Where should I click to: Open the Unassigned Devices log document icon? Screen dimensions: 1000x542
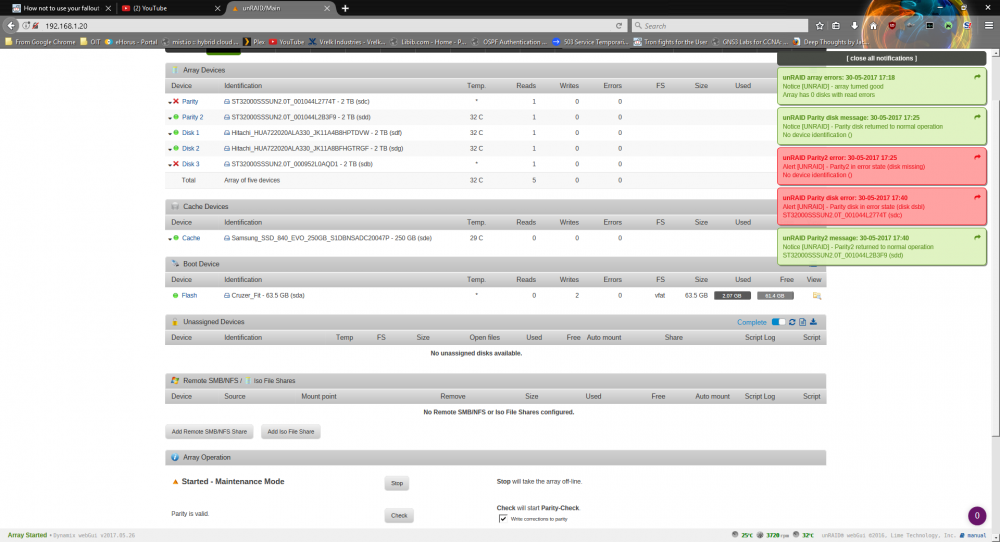[x=802, y=322]
